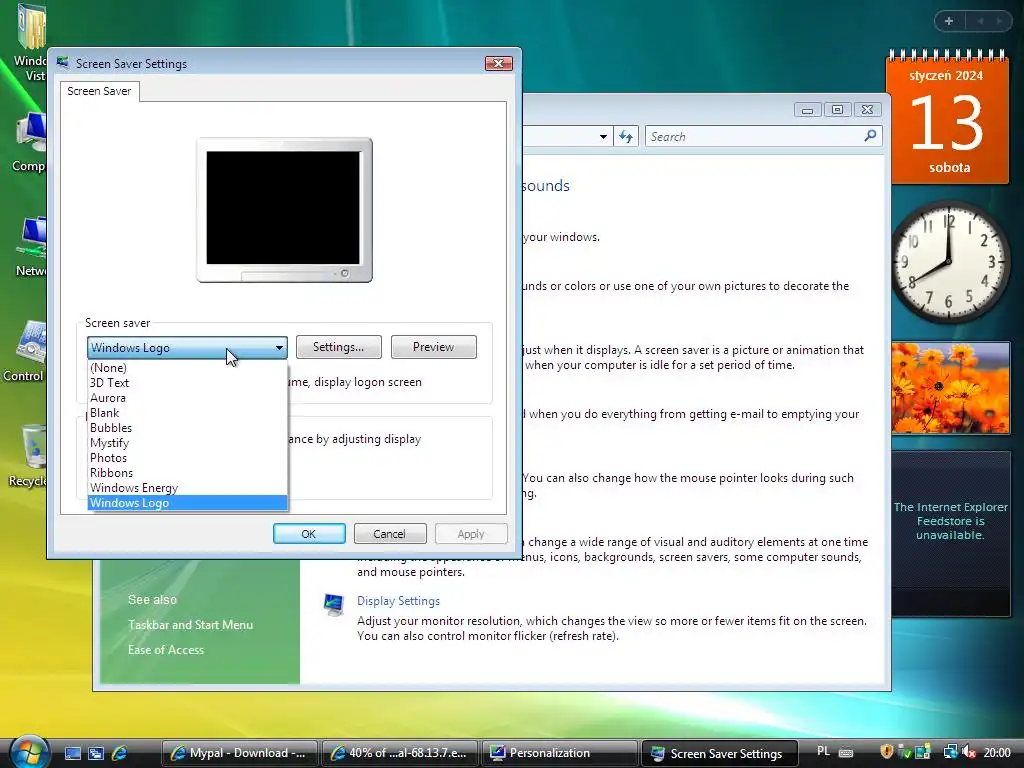Click the network tray icon beside volume
Image resolution: width=1024 pixels, height=768 pixels.
pos(950,752)
